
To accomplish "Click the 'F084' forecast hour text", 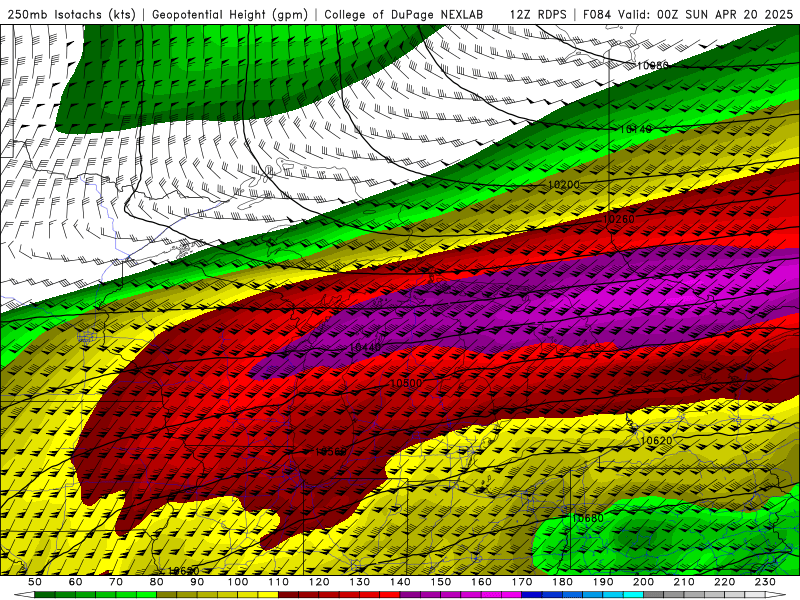I will (x=597, y=15).
